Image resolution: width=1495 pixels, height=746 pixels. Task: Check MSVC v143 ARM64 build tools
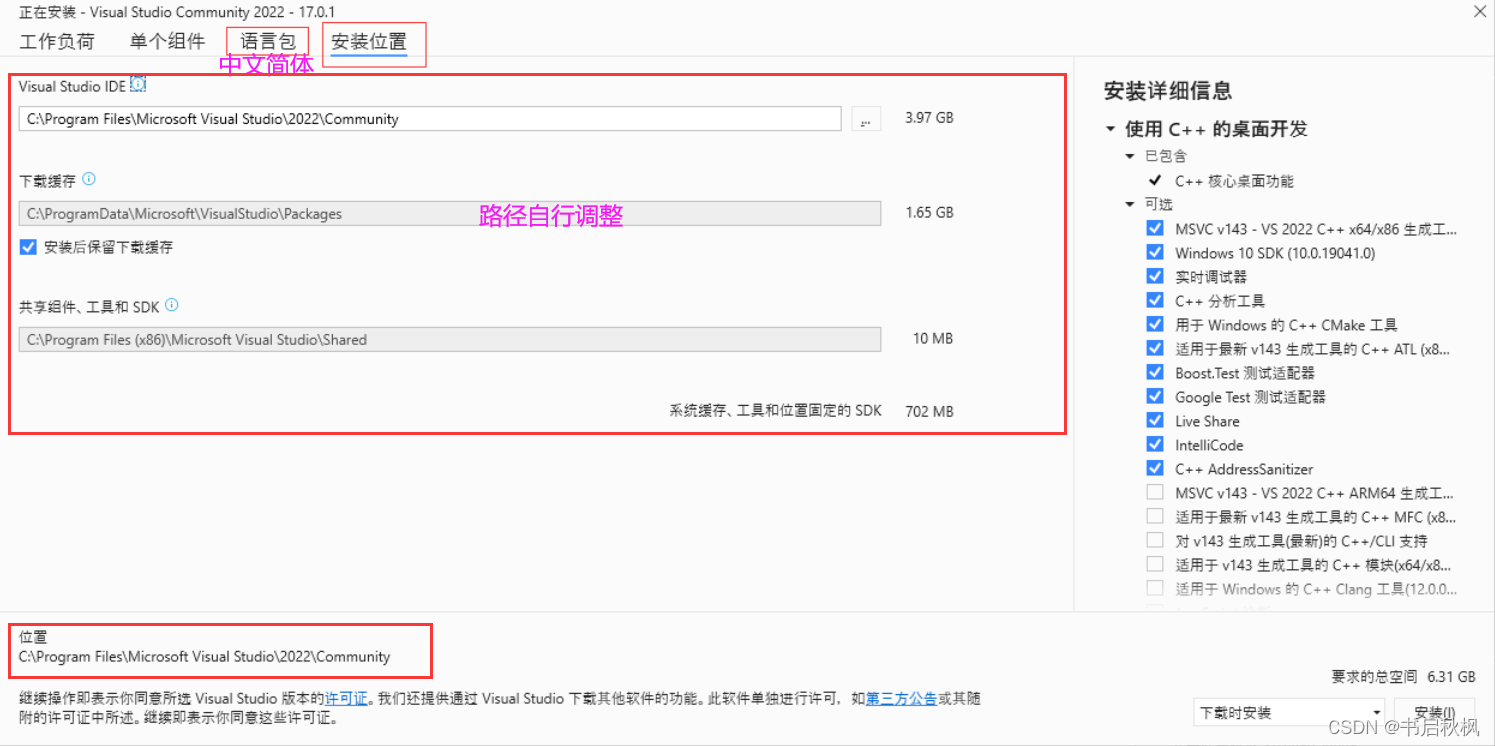[x=1155, y=492]
